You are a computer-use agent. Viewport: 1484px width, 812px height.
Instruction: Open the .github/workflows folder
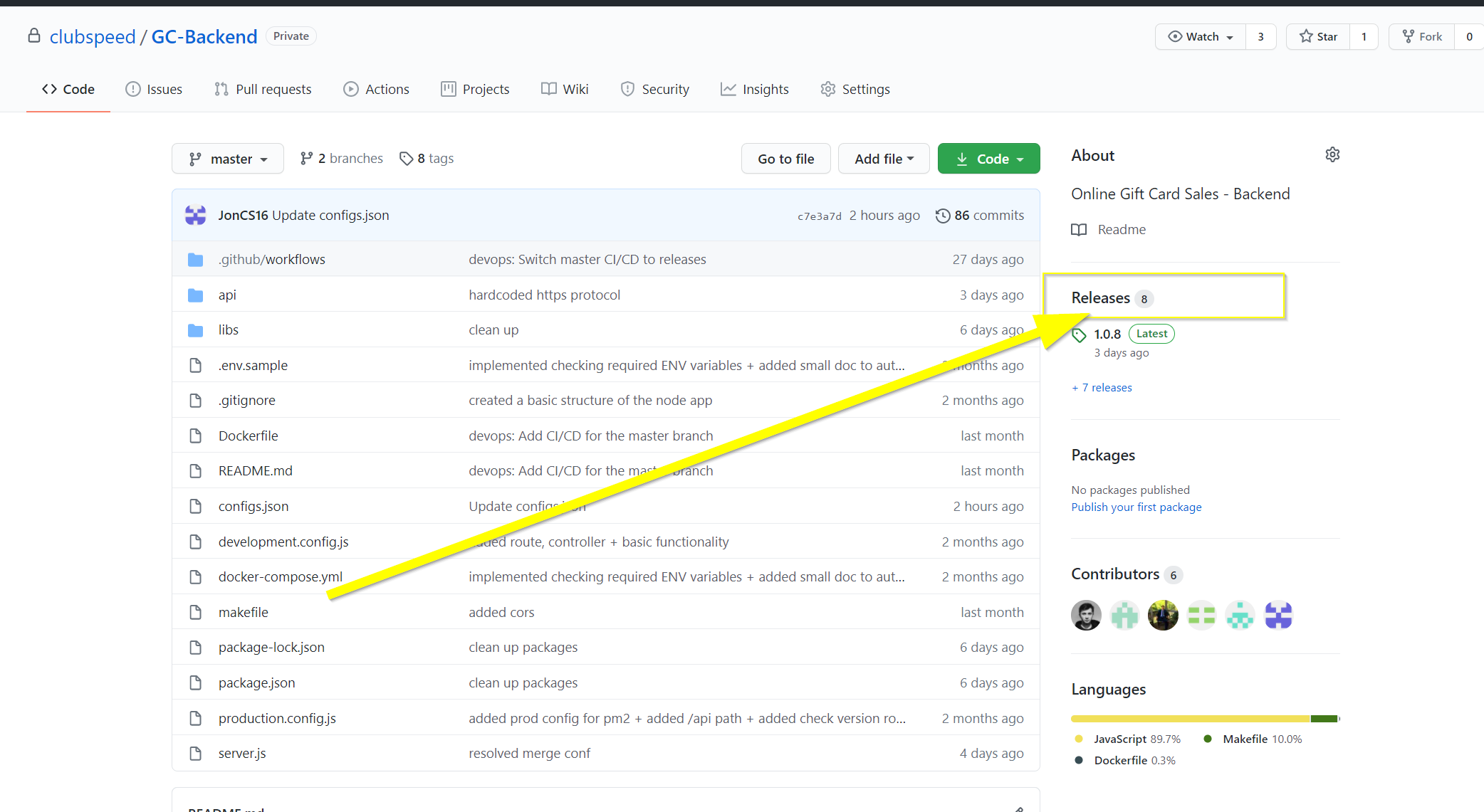click(272, 260)
